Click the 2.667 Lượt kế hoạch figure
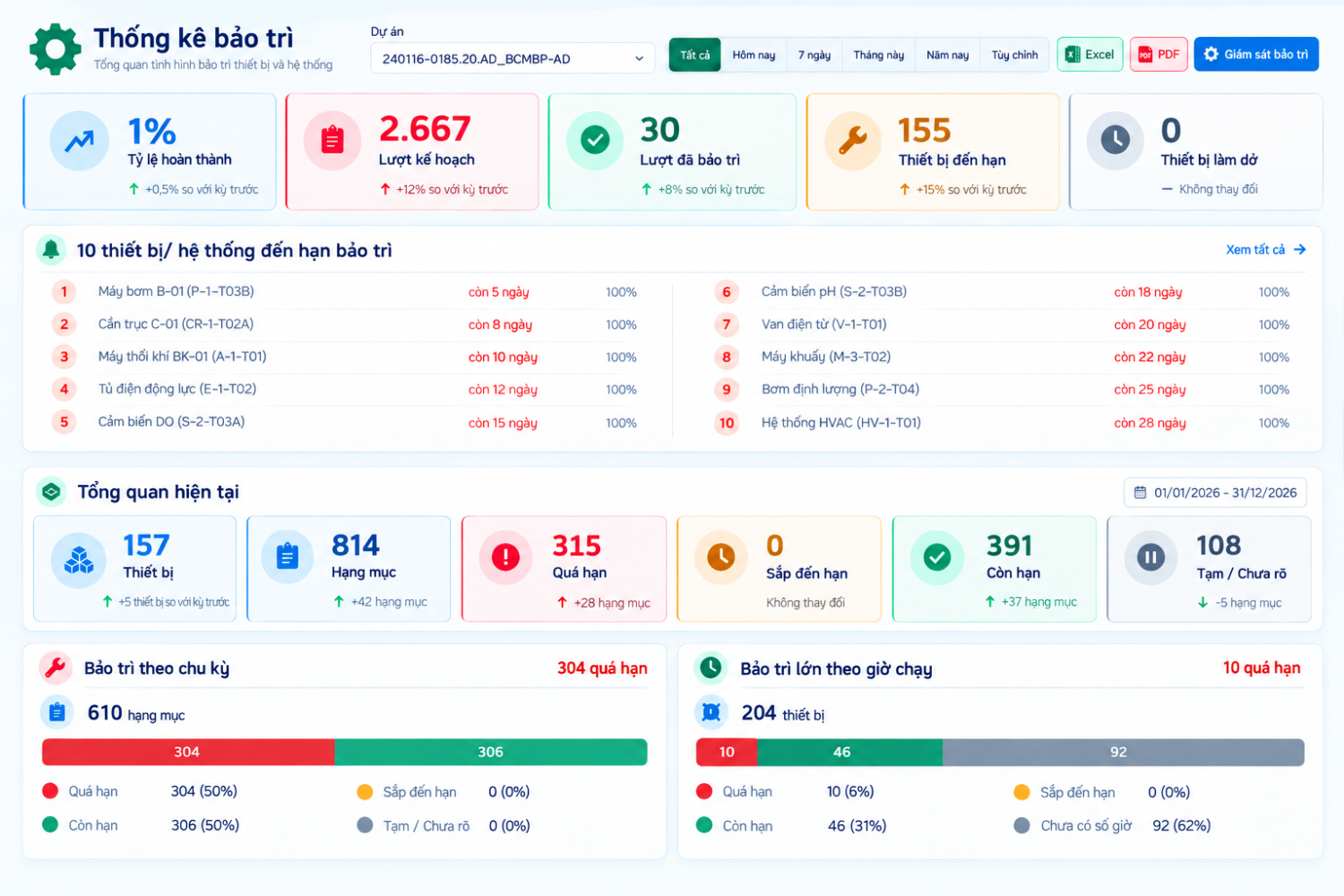Image resolution: width=1344 pixels, height=896 pixels. 425,130
